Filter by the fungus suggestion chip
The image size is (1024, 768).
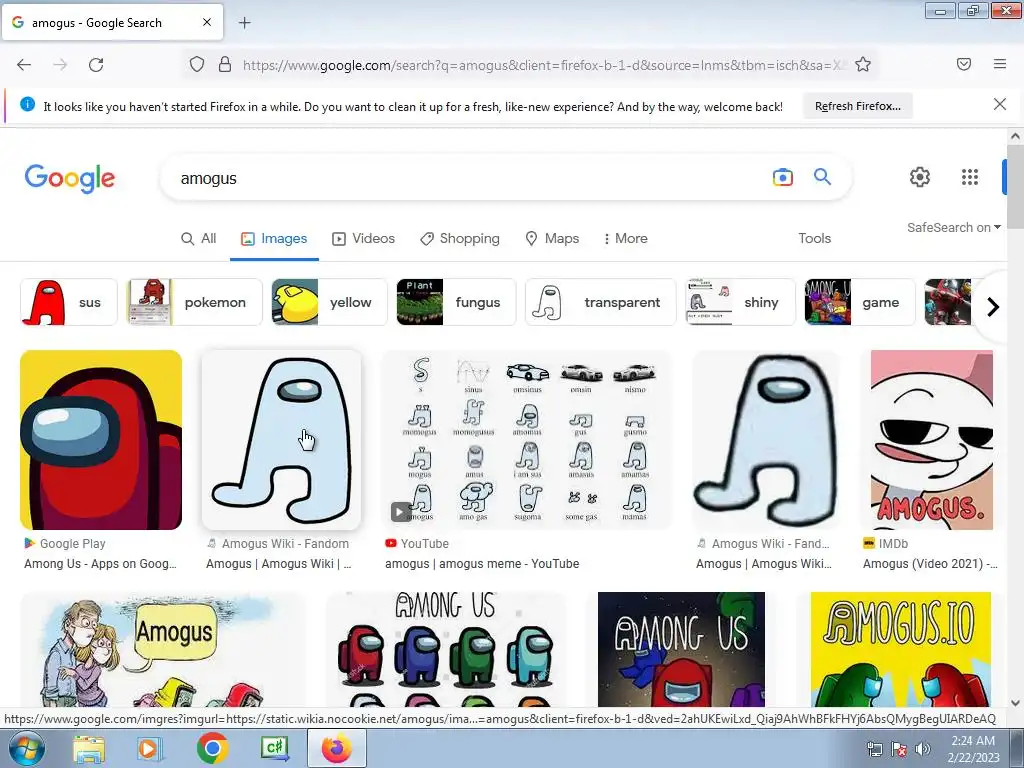click(x=456, y=302)
